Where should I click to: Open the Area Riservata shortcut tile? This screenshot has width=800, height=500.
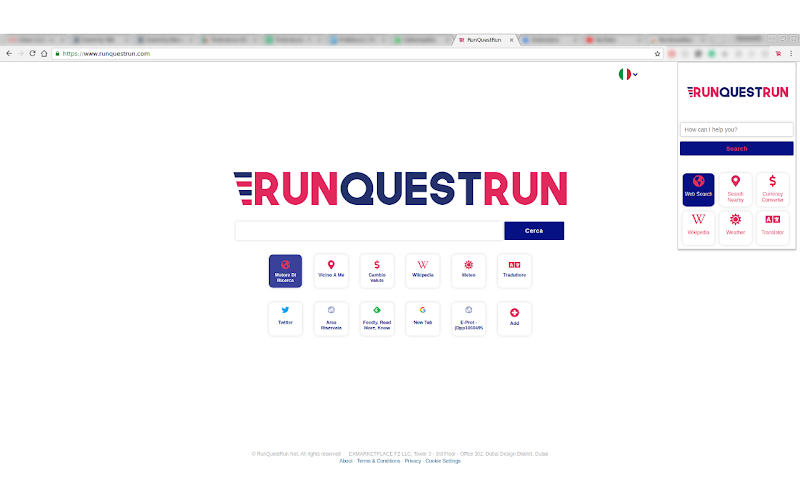331,319
